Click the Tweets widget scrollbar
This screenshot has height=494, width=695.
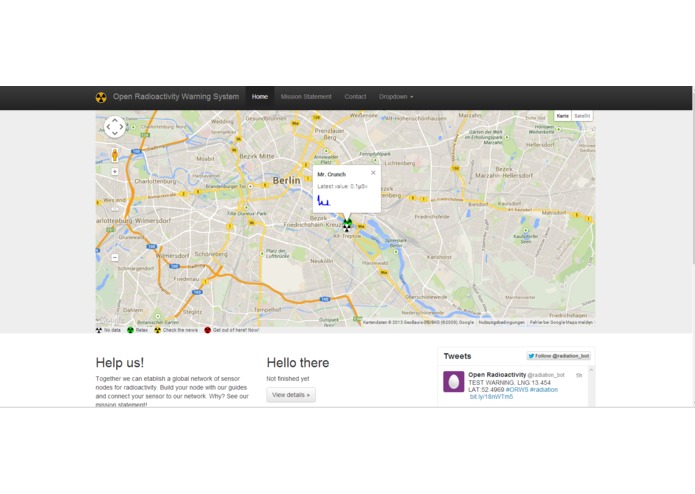[591, 386]
